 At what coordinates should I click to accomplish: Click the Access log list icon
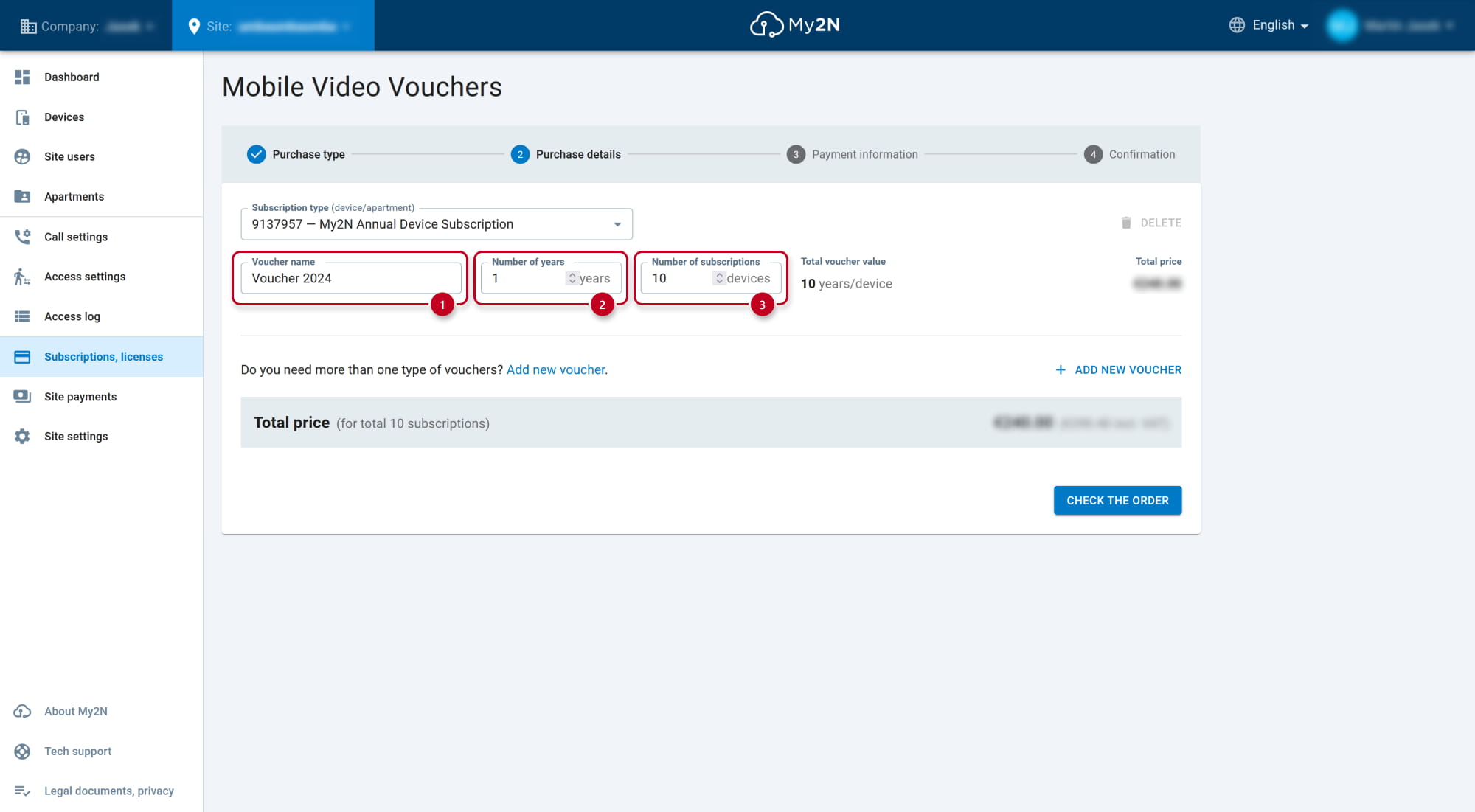pyautogui.click(x=22, y=316)
